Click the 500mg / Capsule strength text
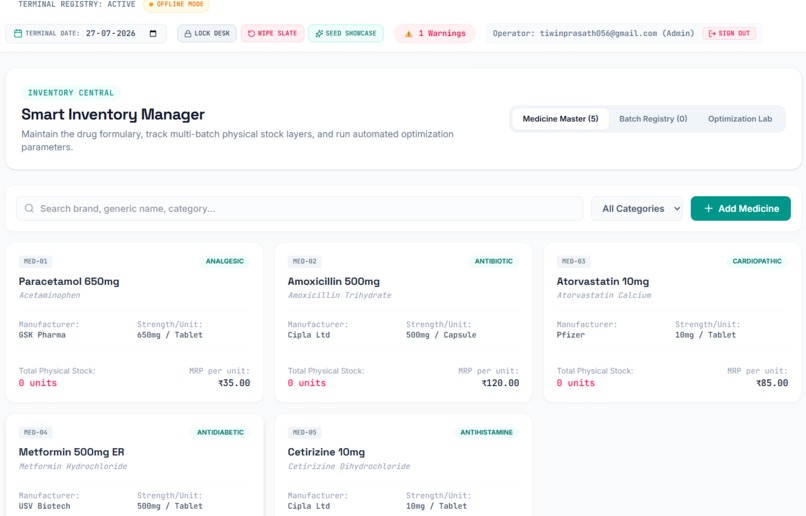 (441, 335)
